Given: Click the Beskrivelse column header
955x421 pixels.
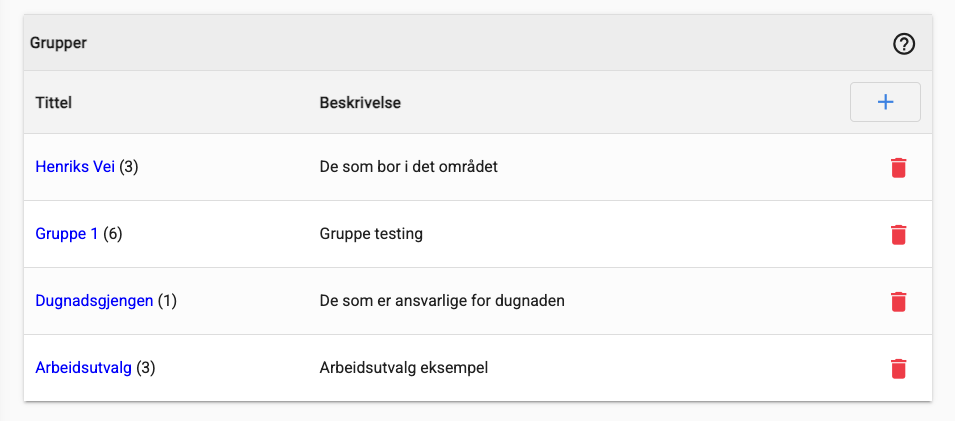Looking at the screenshot, I should (x=360, y=103).
